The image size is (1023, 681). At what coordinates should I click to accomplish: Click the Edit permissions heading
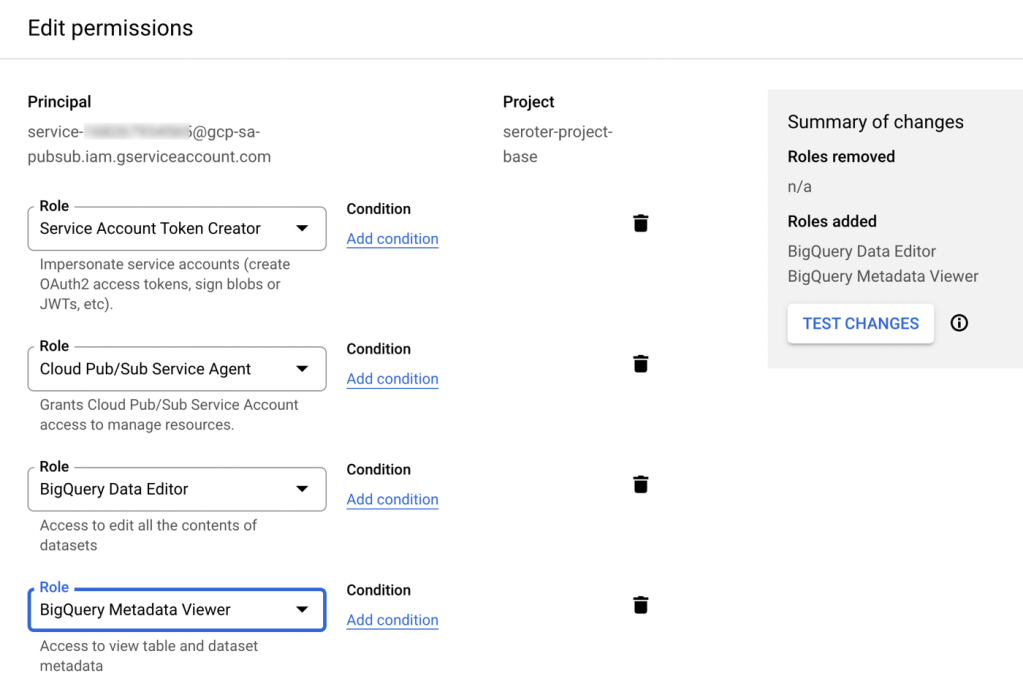pos(110,28)
